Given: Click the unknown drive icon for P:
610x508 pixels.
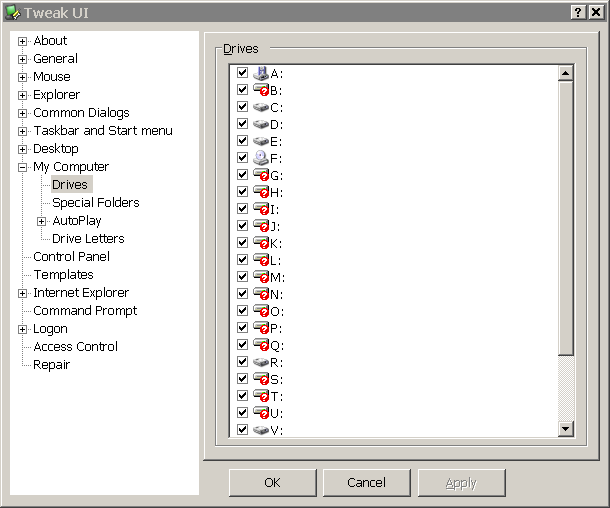Looking at the screenshot, I should tap(261, 328).
